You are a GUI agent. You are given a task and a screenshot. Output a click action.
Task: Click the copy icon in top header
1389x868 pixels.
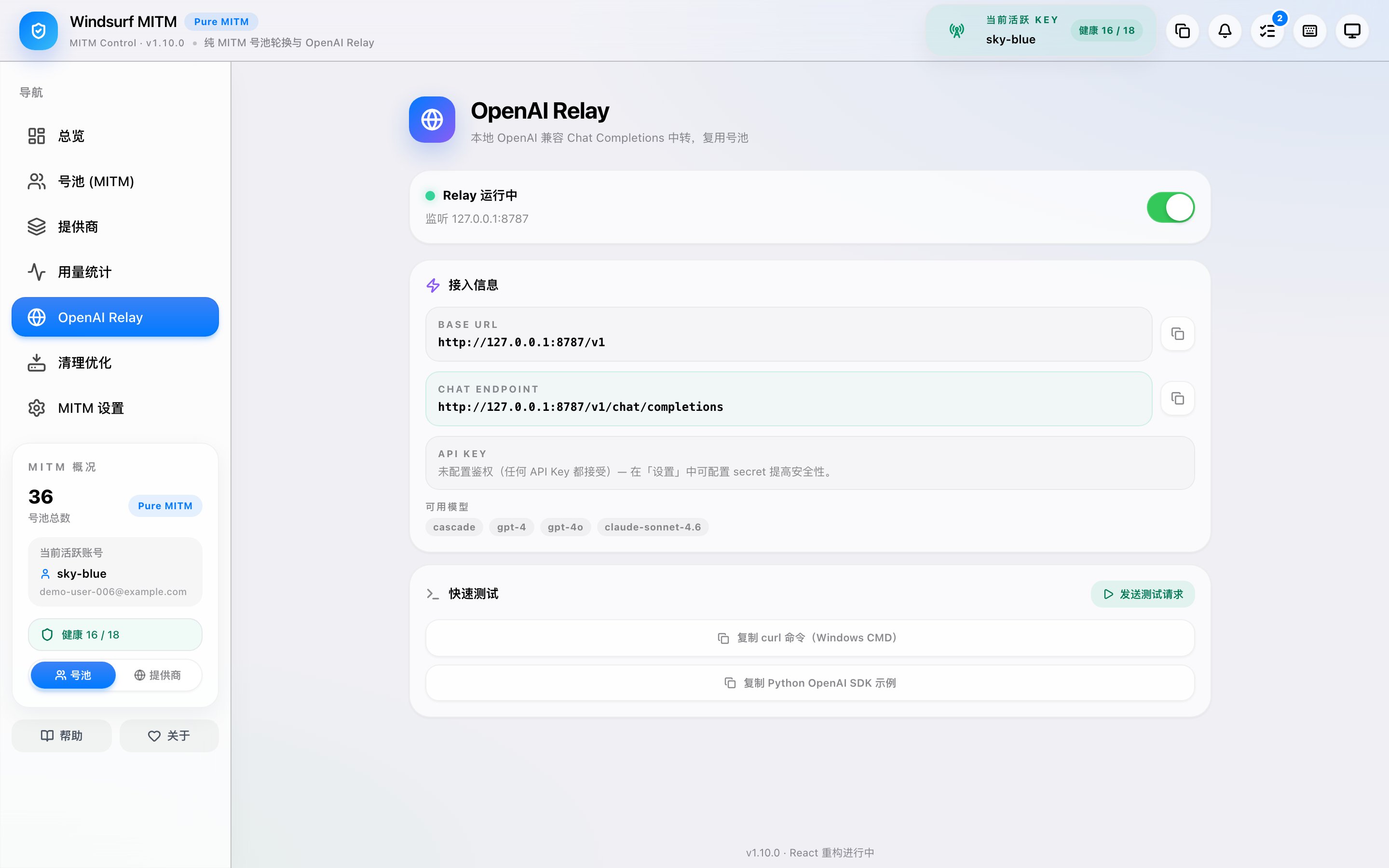1183,31
